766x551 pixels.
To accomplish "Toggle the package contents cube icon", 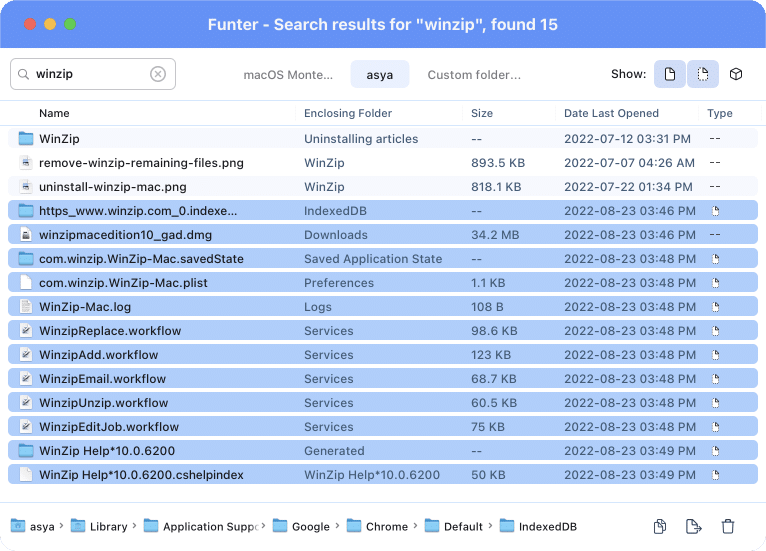I will coord(735,74).
